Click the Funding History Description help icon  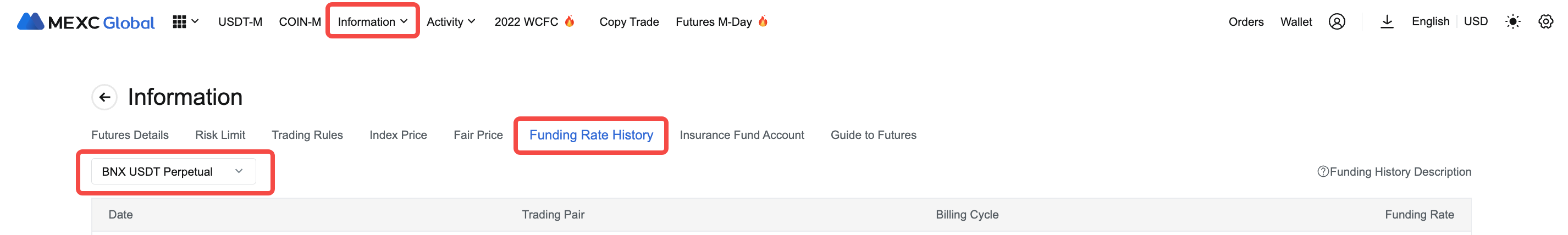tap(1323, 172)
